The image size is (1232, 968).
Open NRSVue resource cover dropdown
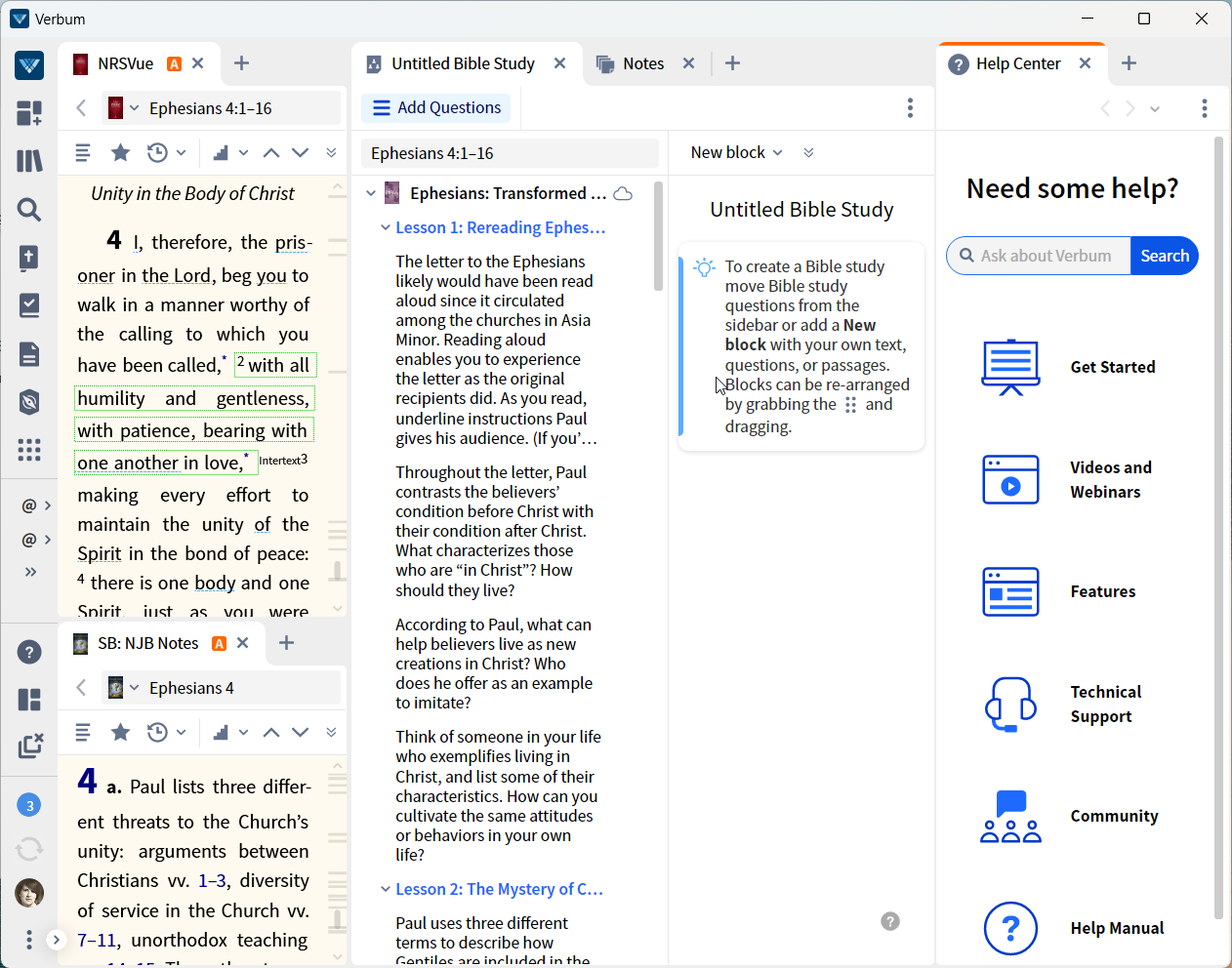123,108
